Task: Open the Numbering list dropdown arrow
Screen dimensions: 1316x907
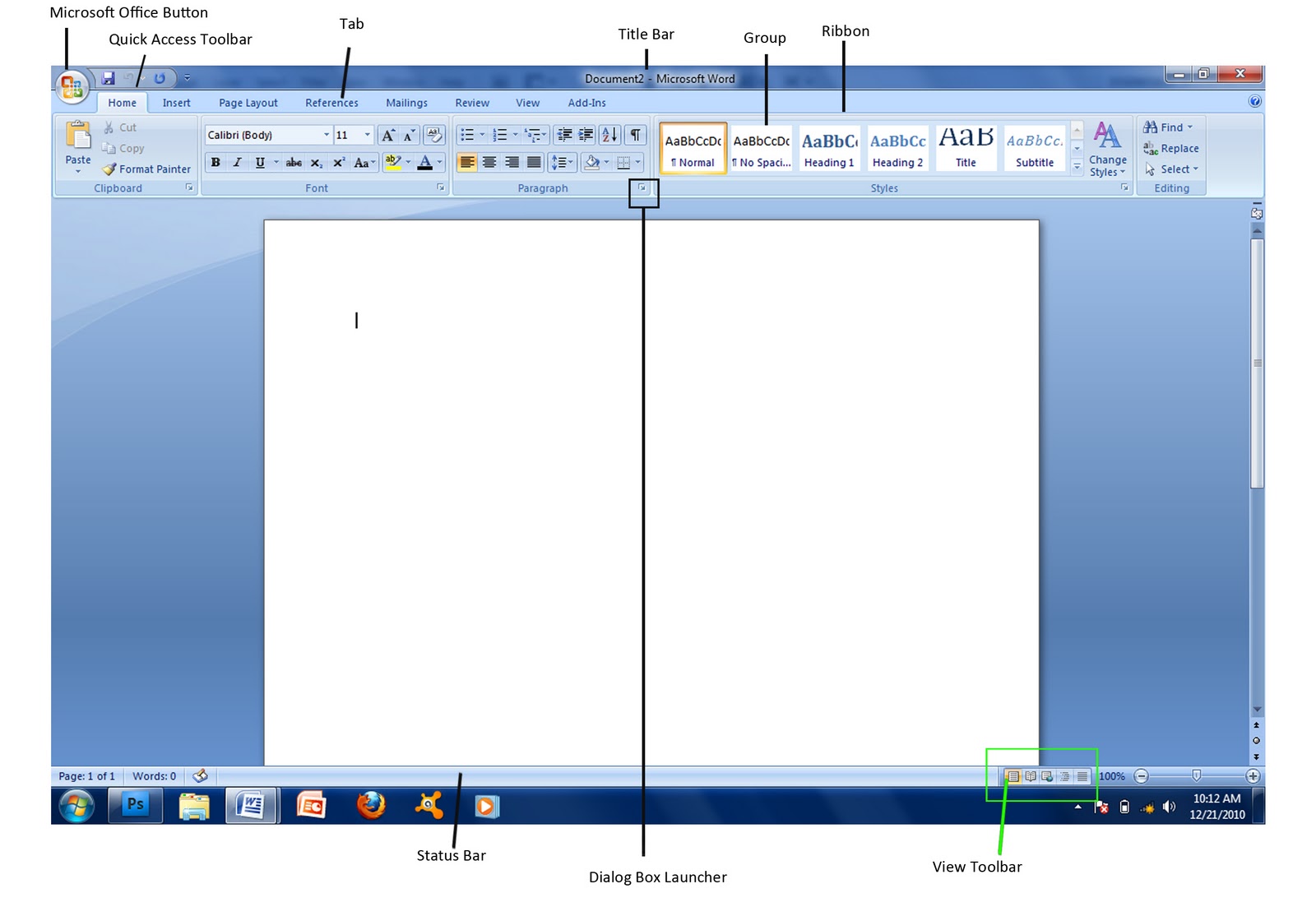Action: tap(516, 135)
